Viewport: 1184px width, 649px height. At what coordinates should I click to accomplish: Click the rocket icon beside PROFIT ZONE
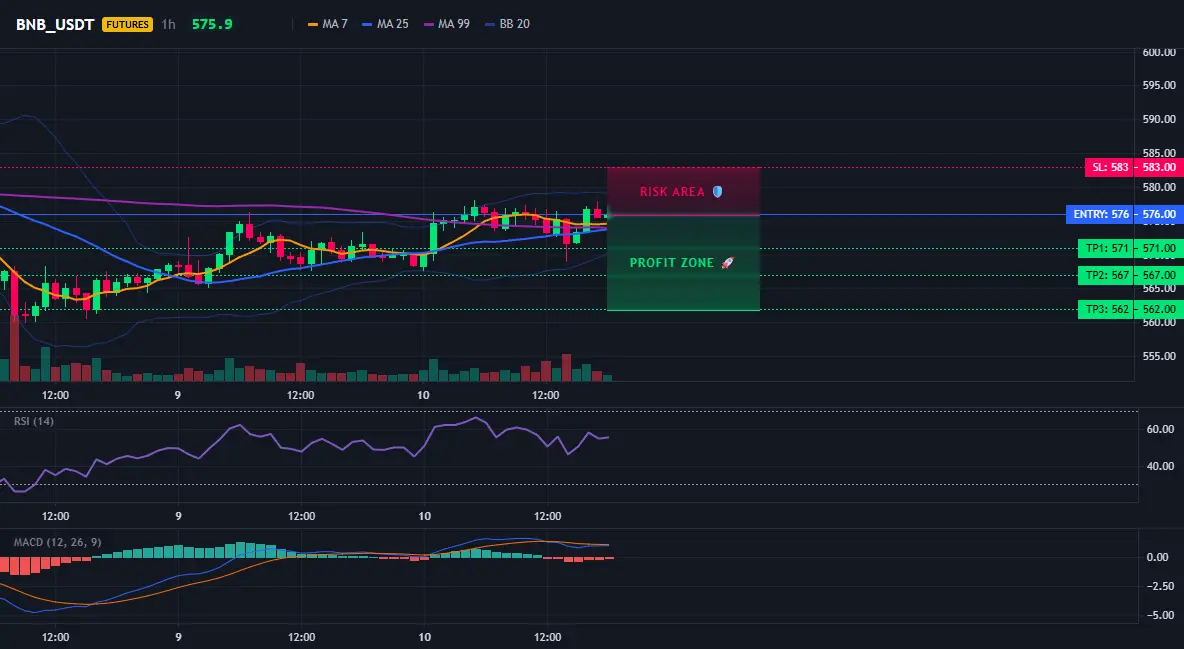727,263
